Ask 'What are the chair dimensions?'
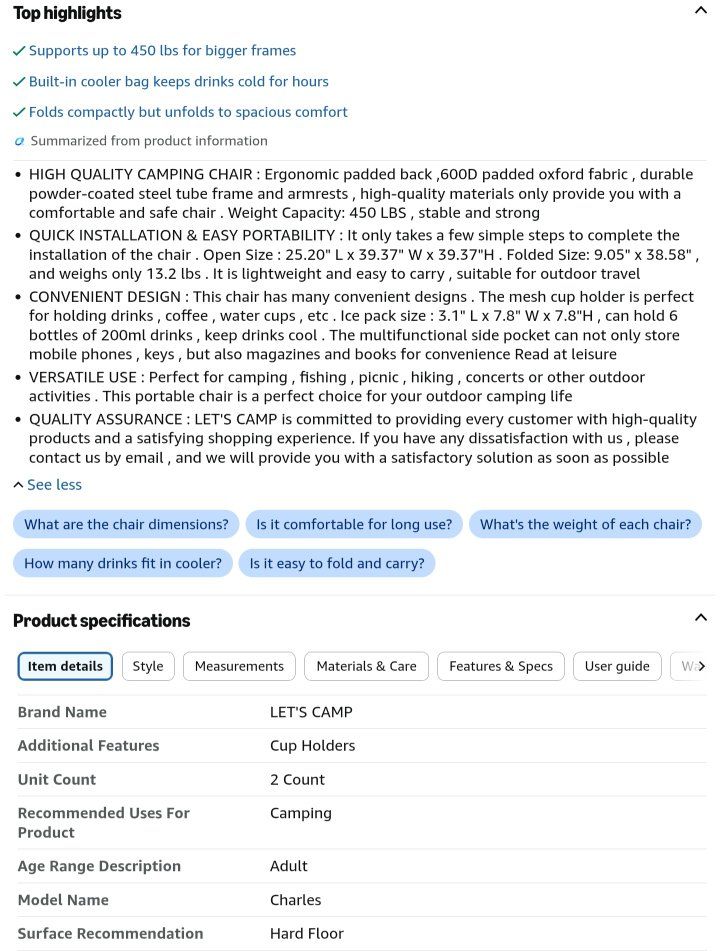 pos(126,524)
